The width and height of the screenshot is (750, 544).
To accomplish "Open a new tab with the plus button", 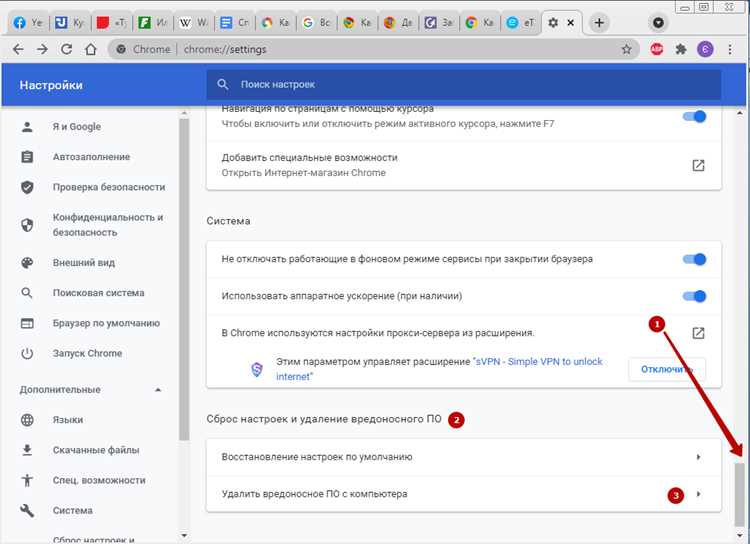I will pos(599,22).
